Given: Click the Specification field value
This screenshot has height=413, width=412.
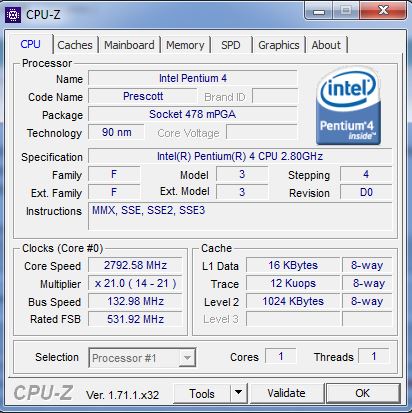Looking at the screenshot, I should (x=240, y=156).
